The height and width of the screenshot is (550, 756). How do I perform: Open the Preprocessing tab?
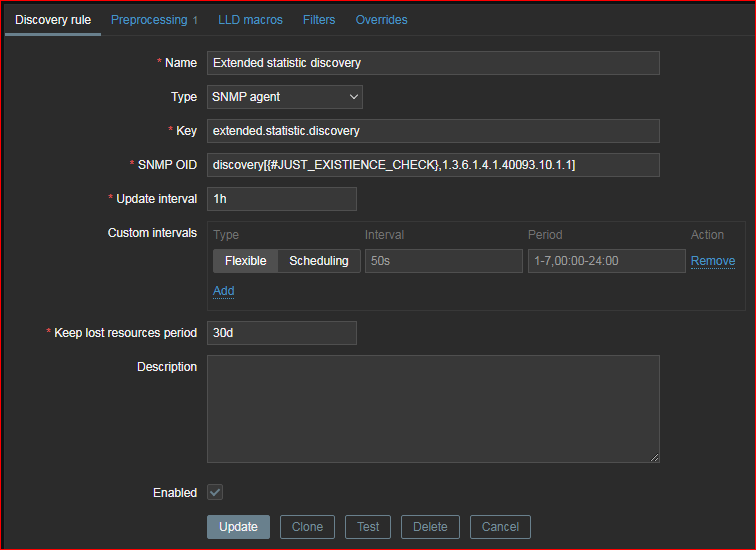[153, 20]
